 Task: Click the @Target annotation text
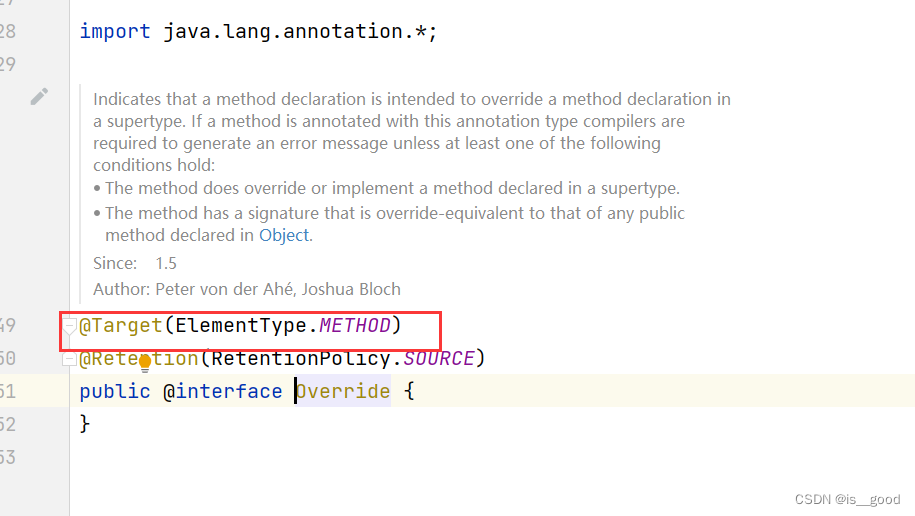121,326
